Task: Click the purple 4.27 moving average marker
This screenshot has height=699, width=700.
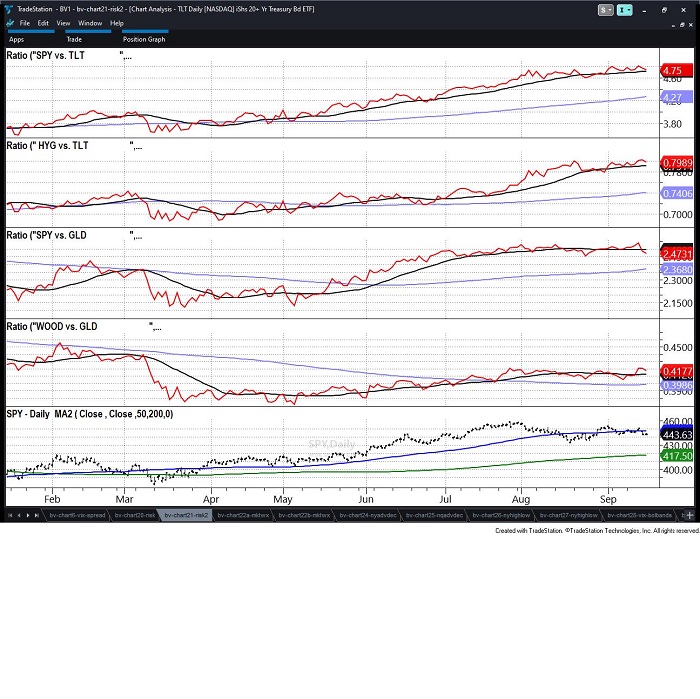Action: tap(676, 97)
